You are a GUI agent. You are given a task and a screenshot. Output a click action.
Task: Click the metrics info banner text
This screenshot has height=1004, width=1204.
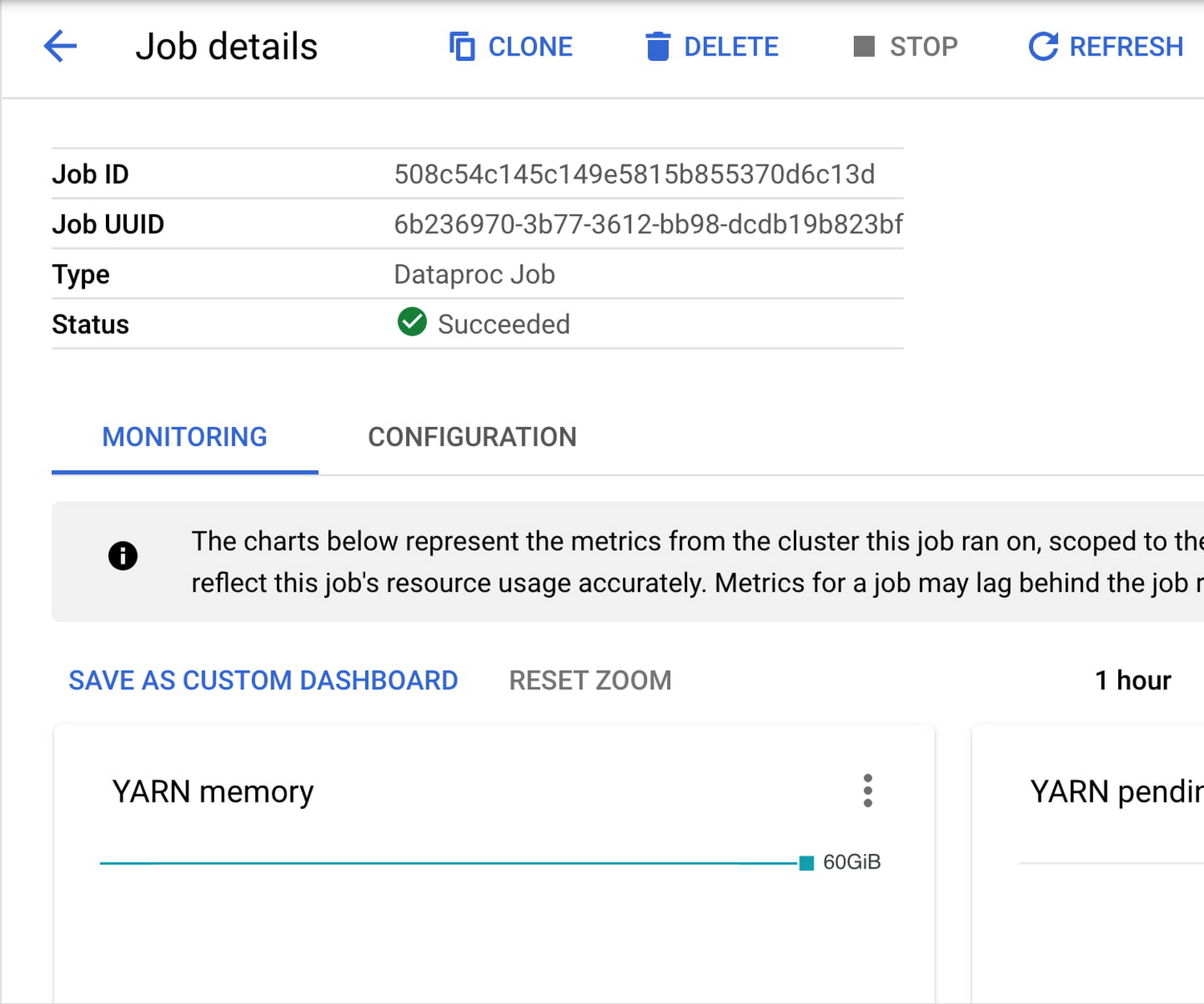[x=697, y=562]
